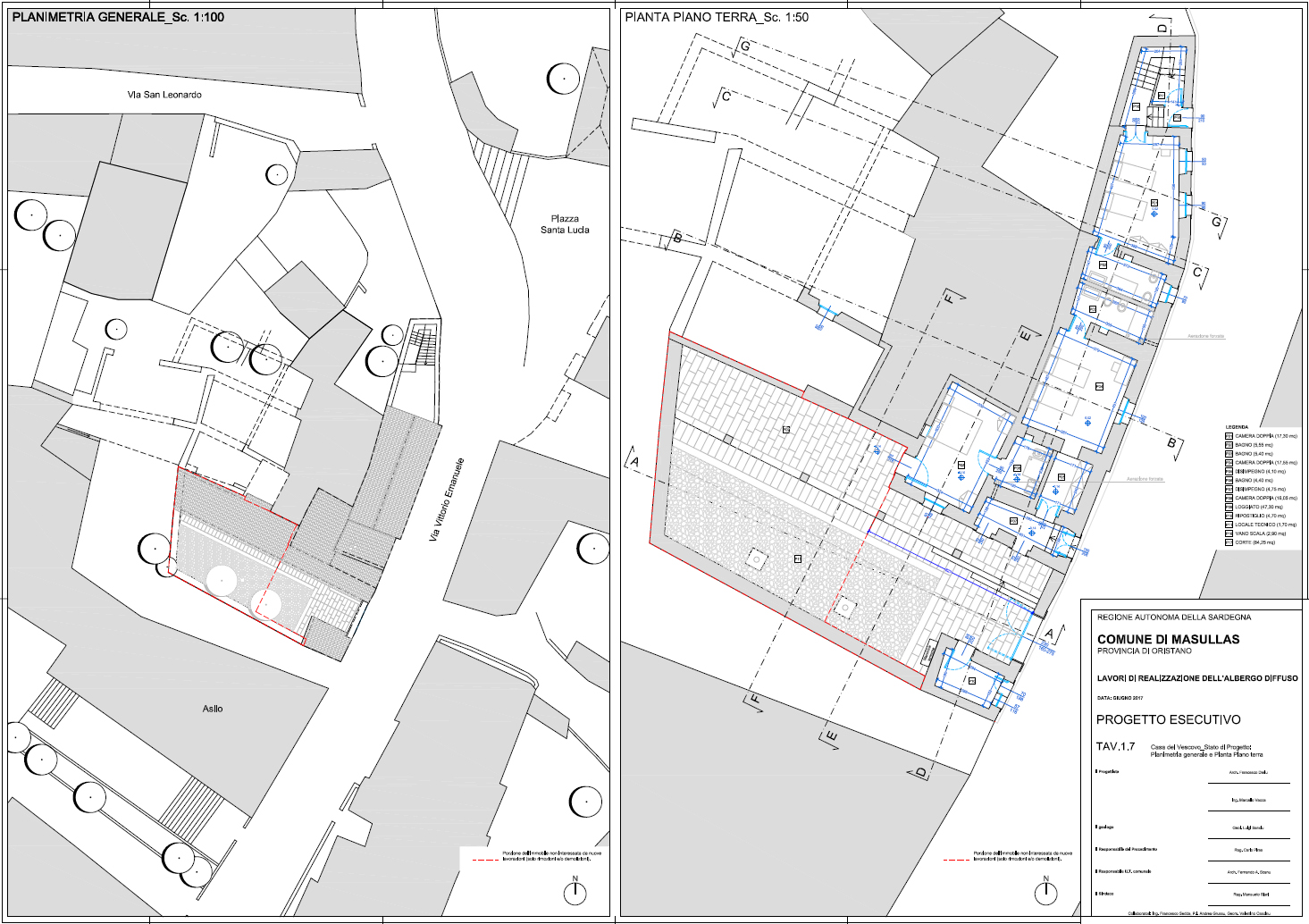Viewport: 1309px width, 924px height.
Task: Click the PROGETTO ESECUTIVO text in title block
Action: click(1168, 719)
